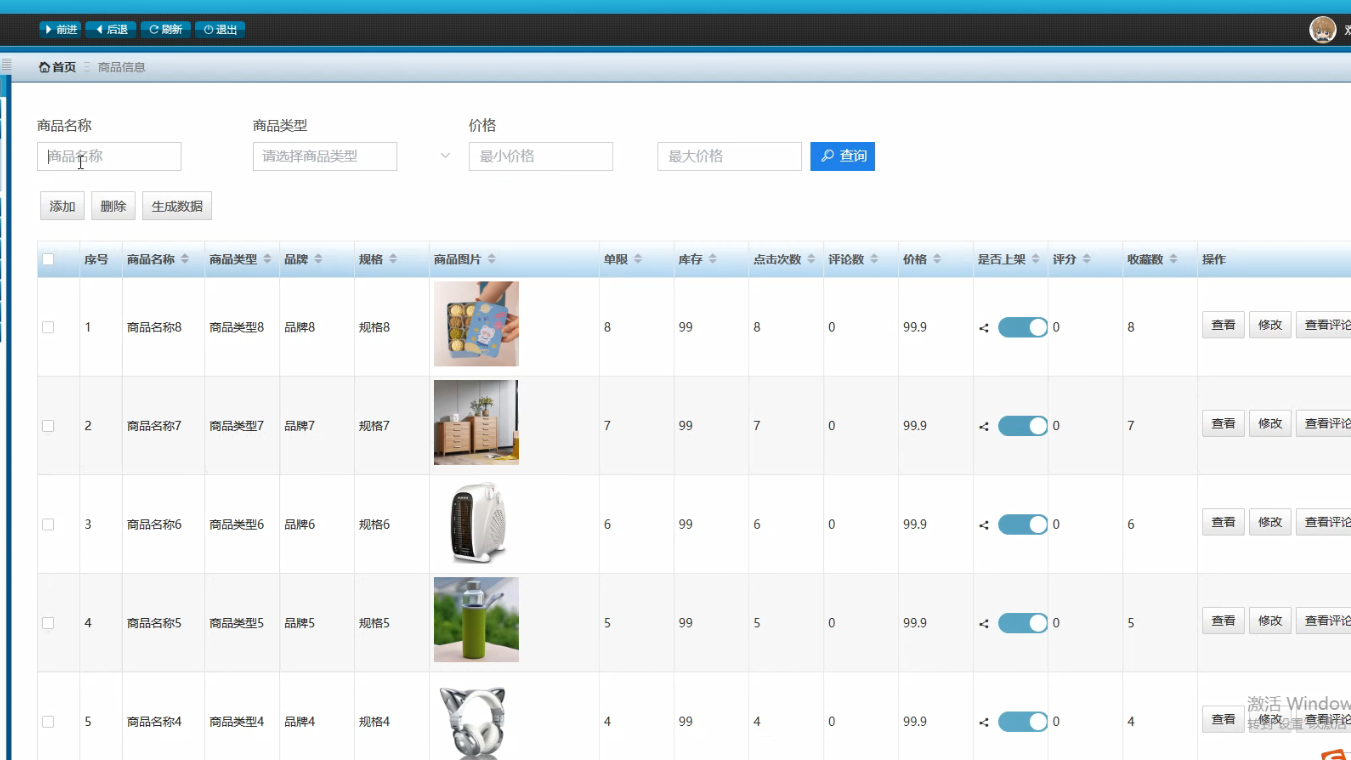
Task: Go to 首页 breadcrumb
Action: (57, 67)
